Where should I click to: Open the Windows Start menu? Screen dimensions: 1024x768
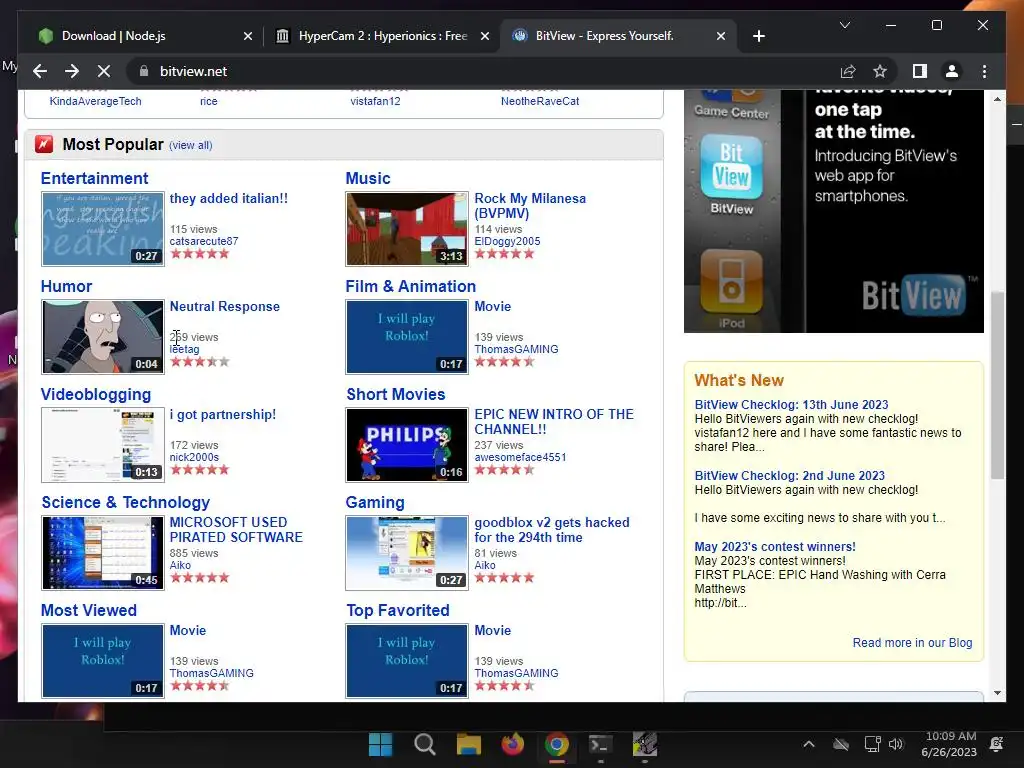pyautogui.click(x=380, y=744)
